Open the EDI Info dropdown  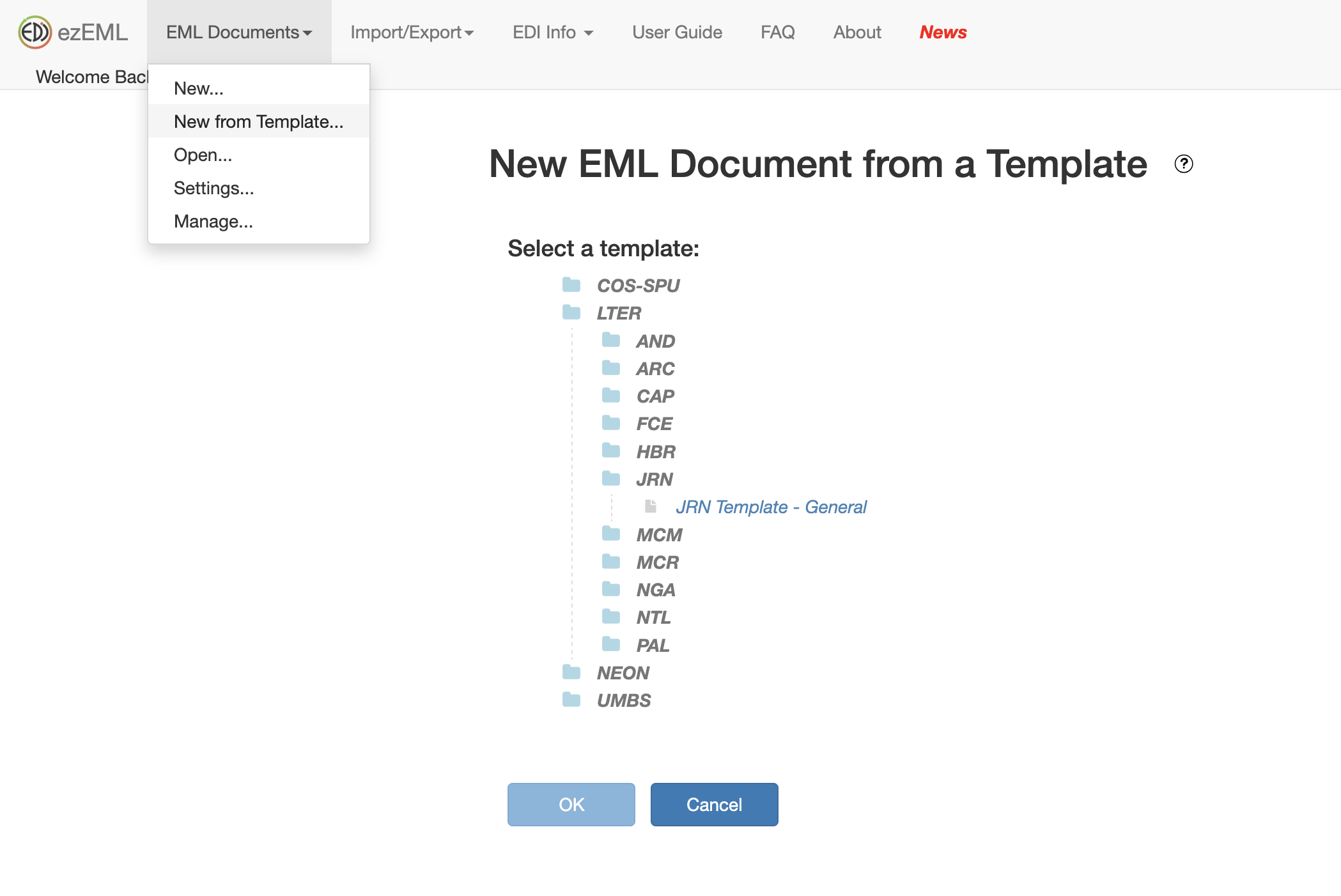[x=553, y=32]
